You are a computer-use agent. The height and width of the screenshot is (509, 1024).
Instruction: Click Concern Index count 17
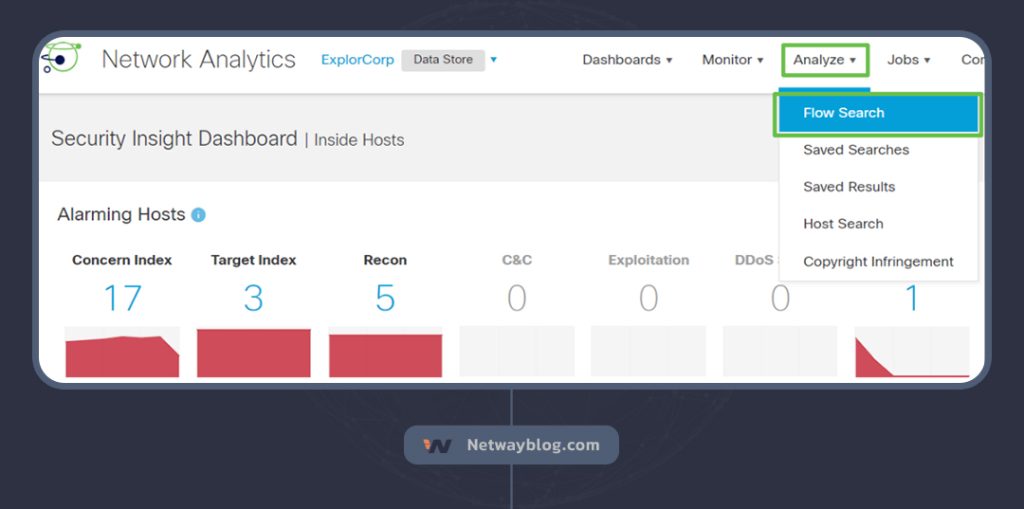click(x=122, y=298)
